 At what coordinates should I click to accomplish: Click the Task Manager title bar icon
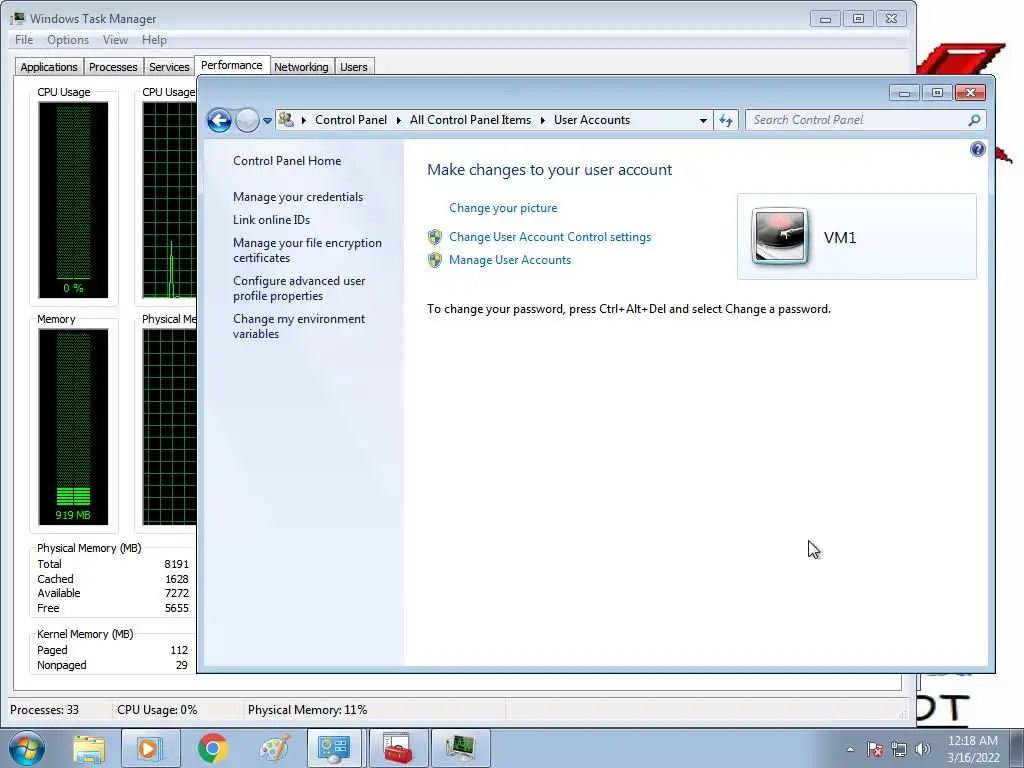click(x=18, y=18)
